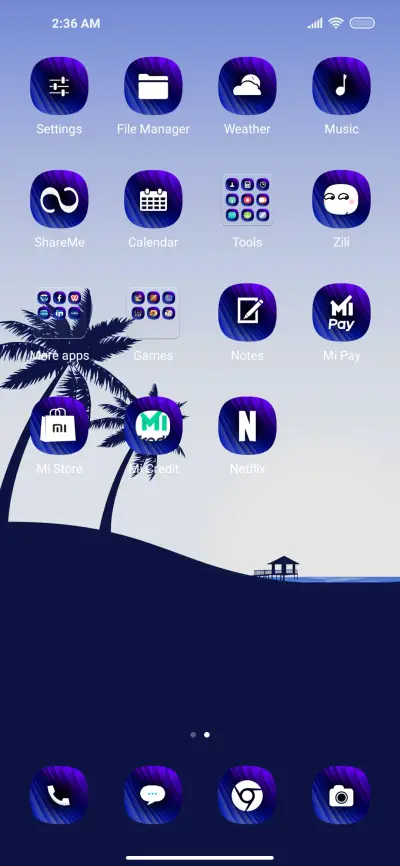The height and width of the screenshot is (866, 400).
Task: Launch Mi Credit app
Action: pyautogui.click(x=153, y=426)
